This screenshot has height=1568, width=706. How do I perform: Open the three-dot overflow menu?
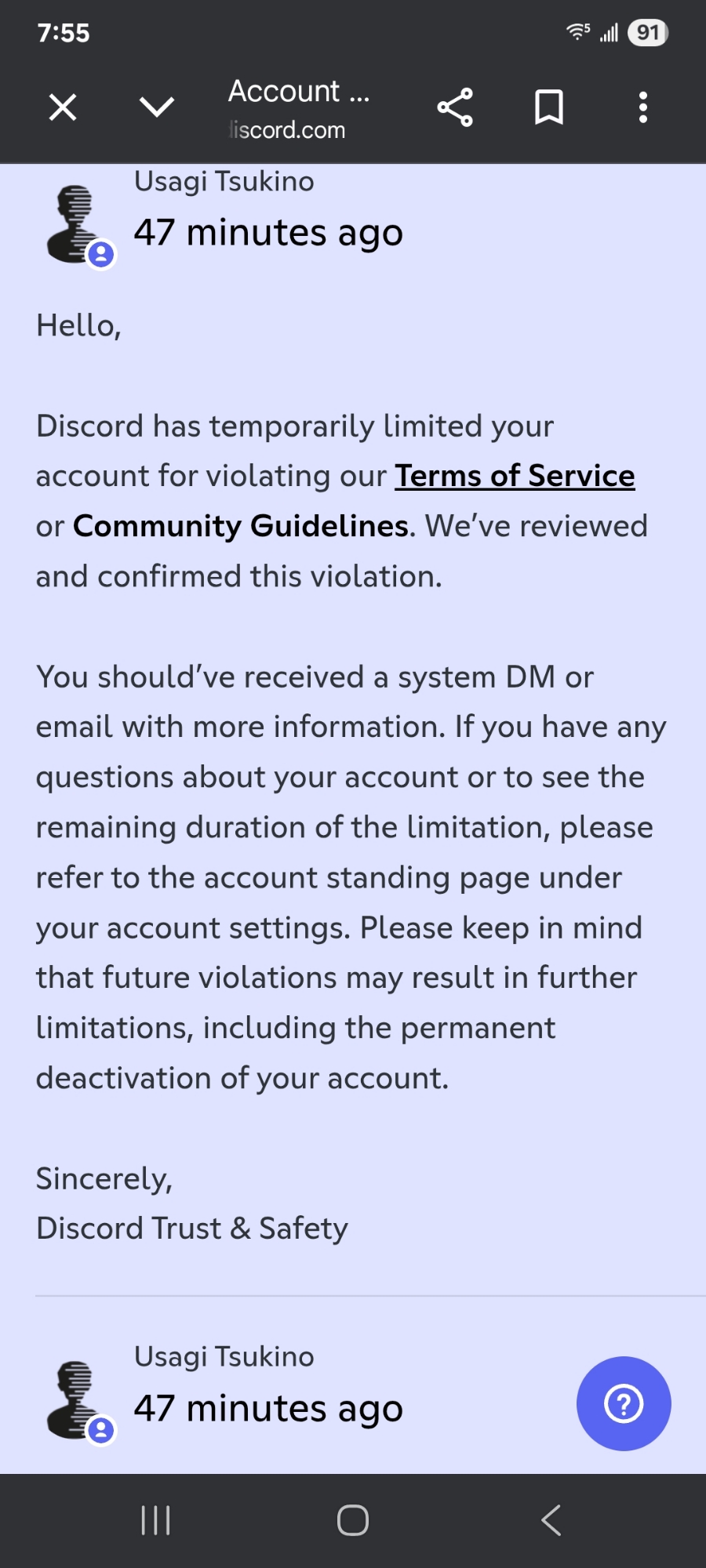click(x=643, y=107)
